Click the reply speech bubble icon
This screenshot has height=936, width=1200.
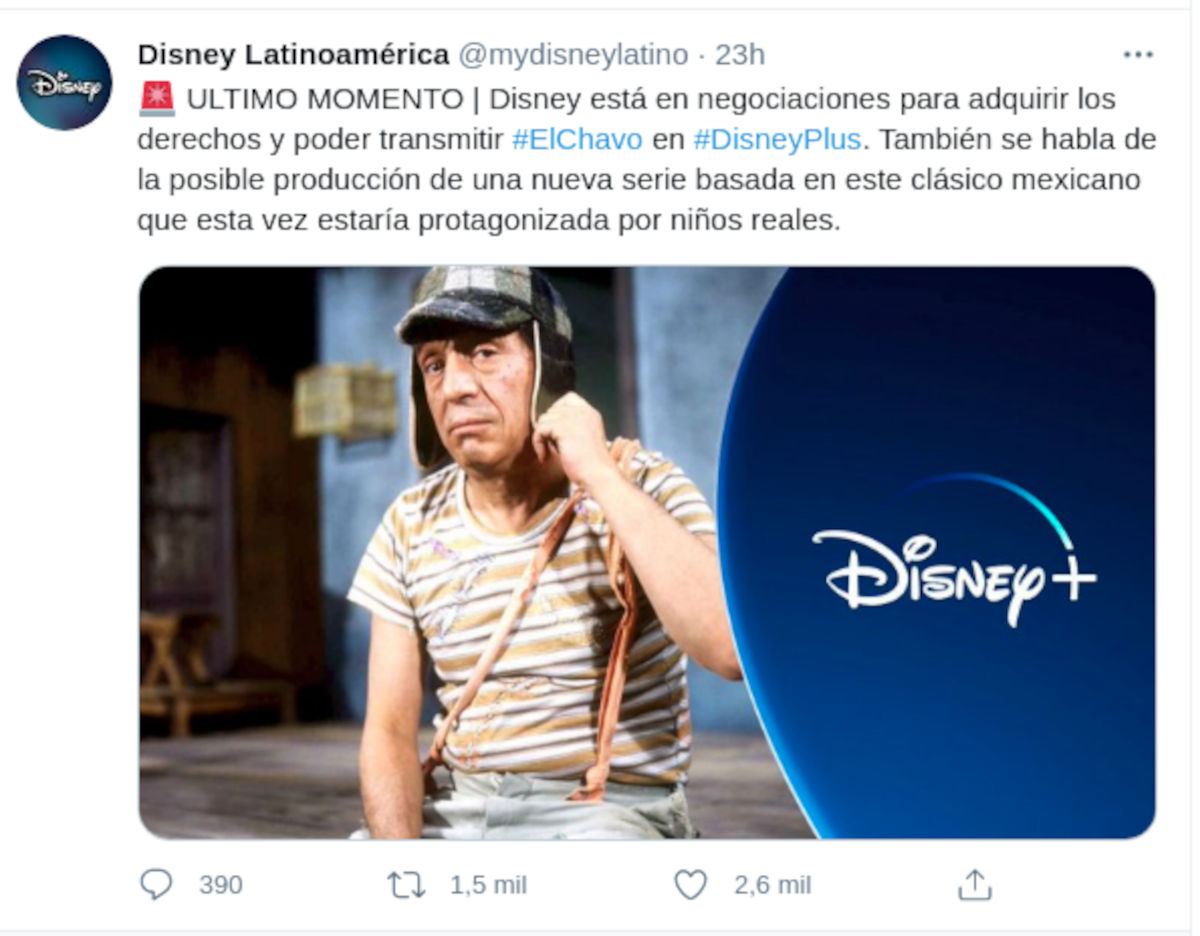(x=156, y=884)
